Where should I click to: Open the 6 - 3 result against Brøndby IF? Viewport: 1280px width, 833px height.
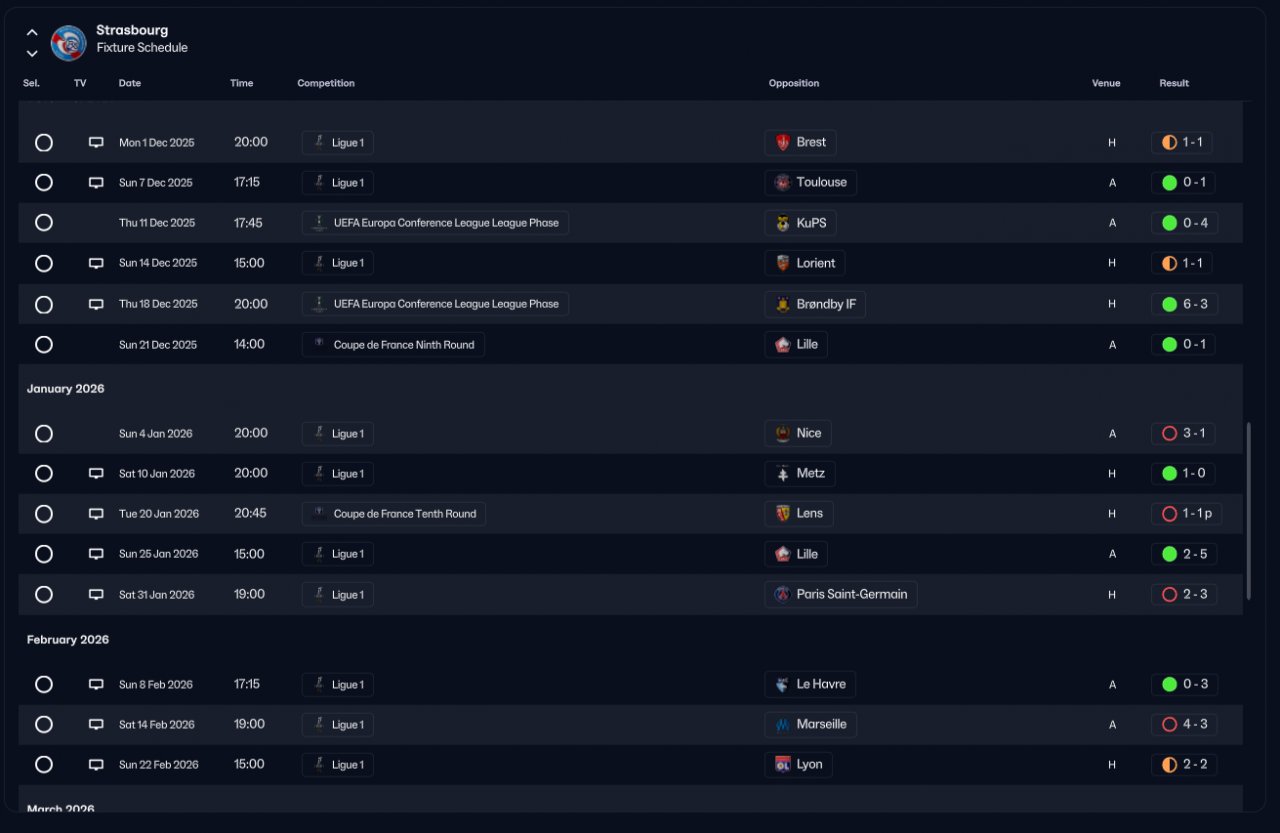click(x=1195, y=304)
